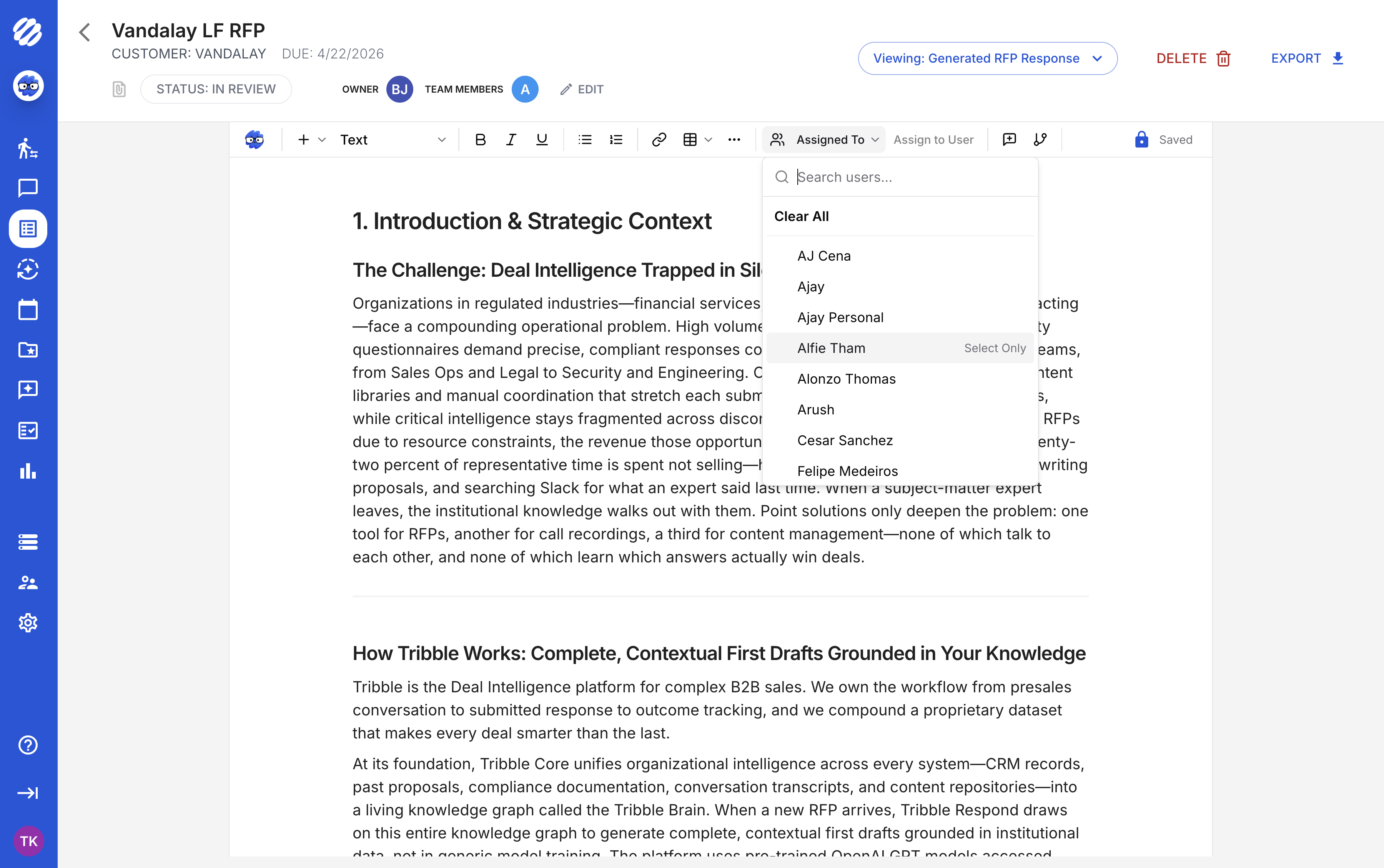Viewport: 1384px width, 868px height.
Task: Click the '1. Introduction & Strategic Context' heading
Action: click(x=532, y=221)
